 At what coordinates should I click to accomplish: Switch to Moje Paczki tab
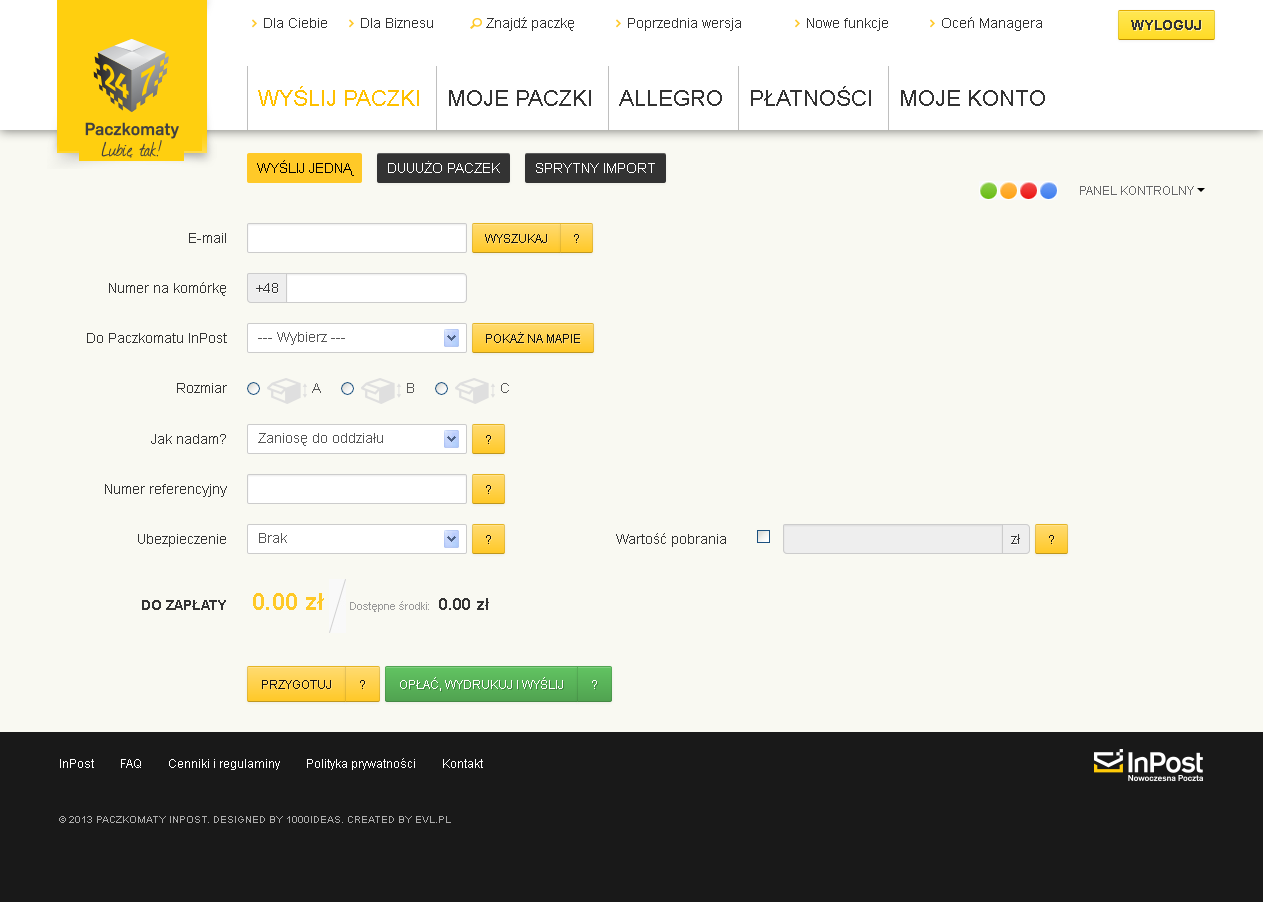click(520, 98)
